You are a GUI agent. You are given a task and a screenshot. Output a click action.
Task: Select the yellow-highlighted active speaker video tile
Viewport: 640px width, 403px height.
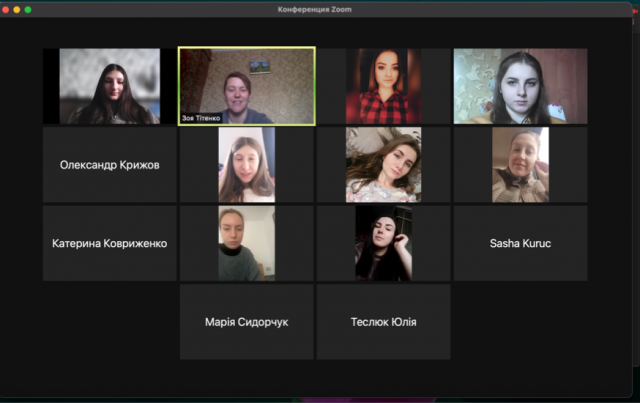coord(247,86)
